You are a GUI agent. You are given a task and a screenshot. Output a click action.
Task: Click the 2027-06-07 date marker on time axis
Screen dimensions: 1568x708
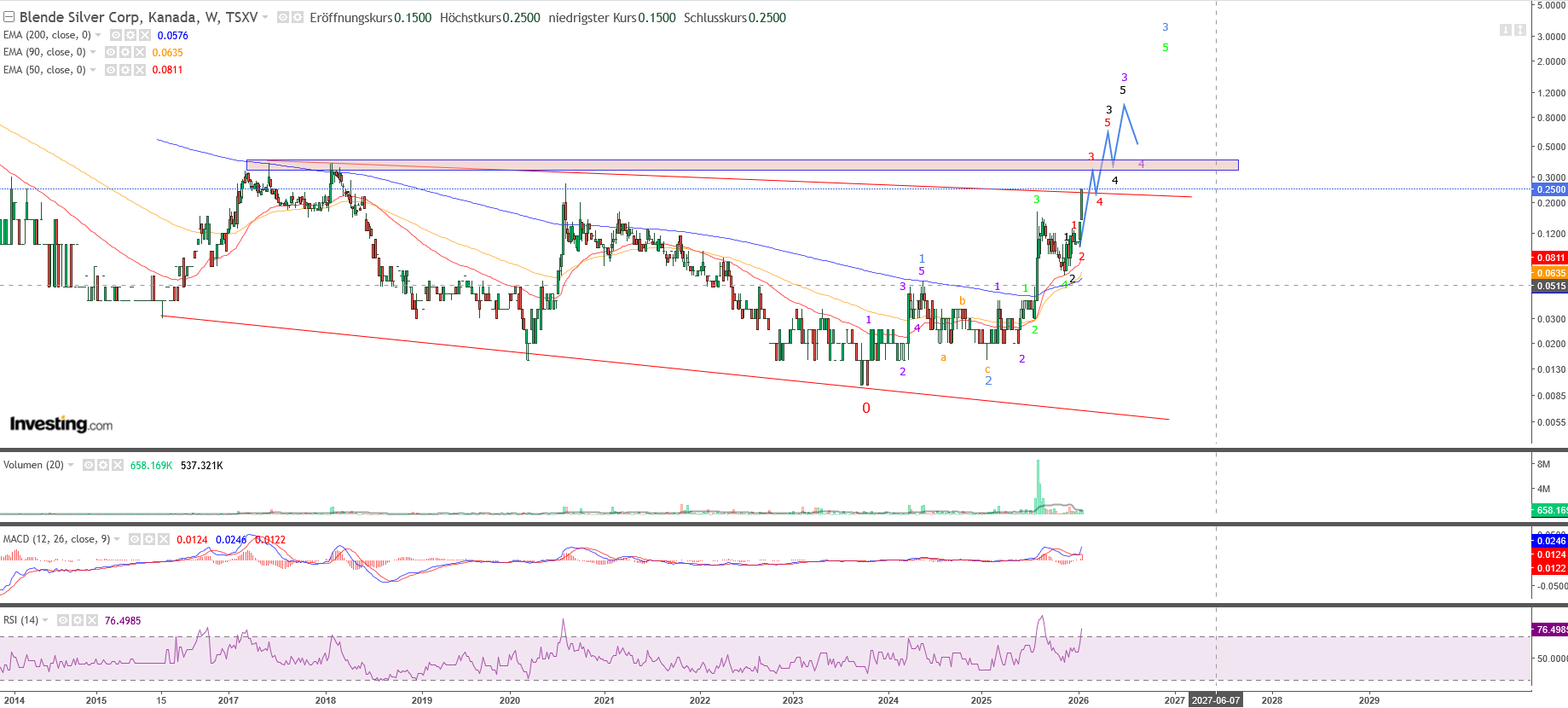click(x=1216, y=700)
